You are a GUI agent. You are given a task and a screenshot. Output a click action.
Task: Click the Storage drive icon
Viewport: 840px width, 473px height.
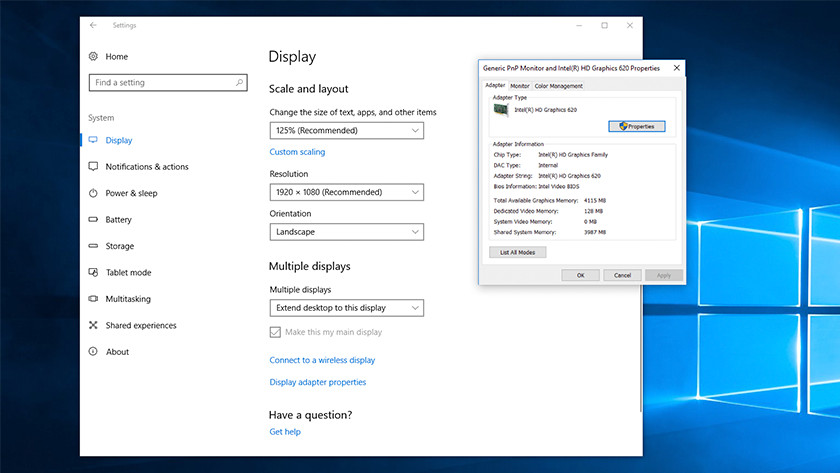point(94,246)
